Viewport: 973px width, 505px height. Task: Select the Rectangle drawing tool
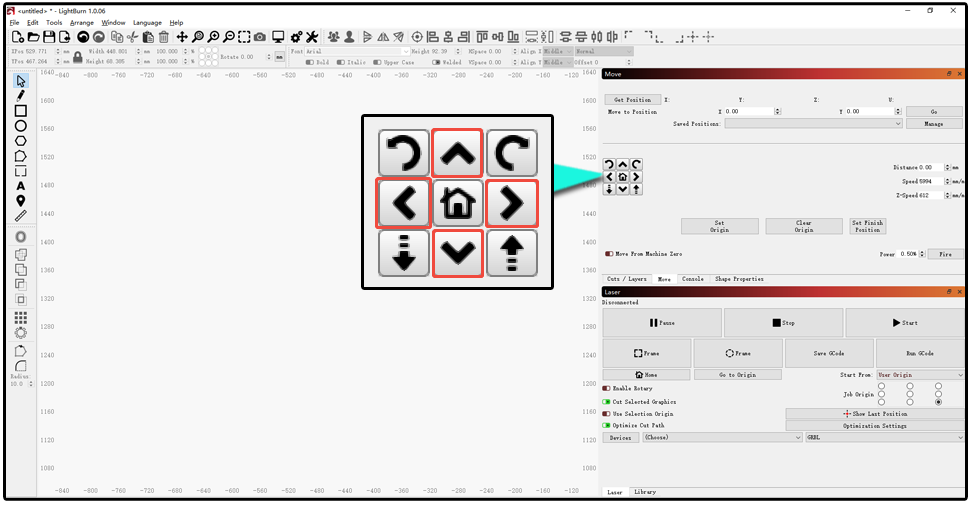(20, 111)
